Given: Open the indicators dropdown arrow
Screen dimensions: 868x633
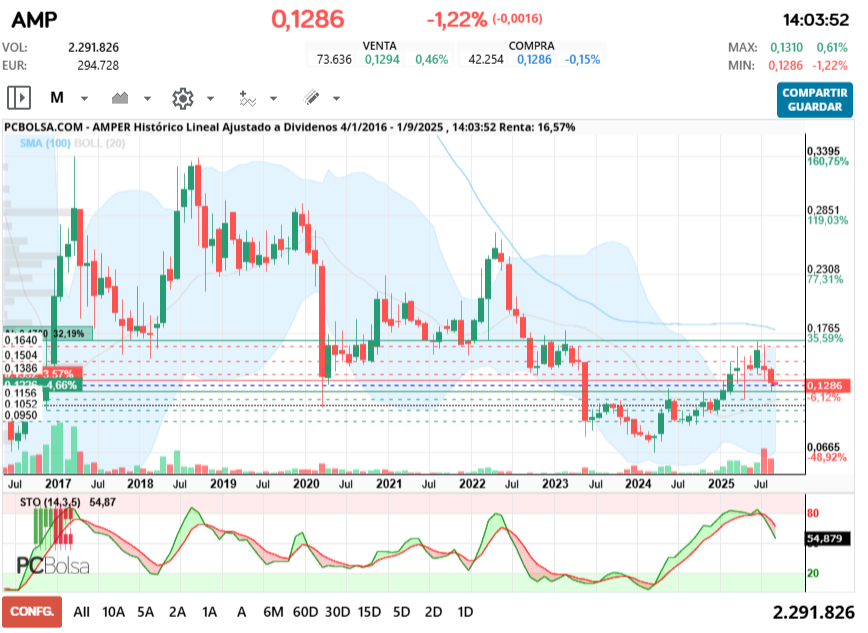Looking at the screenshot, I should click(273, 99).
